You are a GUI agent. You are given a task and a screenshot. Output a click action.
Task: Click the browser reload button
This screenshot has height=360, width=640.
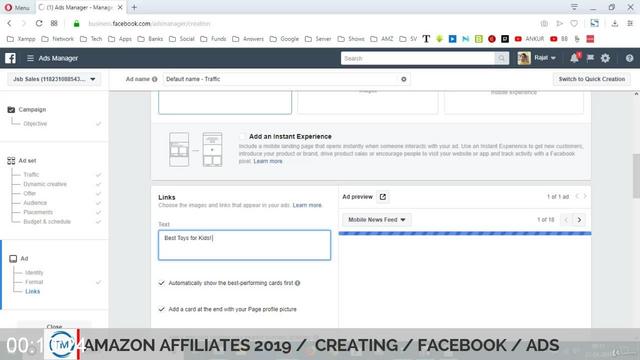(39, 23)
